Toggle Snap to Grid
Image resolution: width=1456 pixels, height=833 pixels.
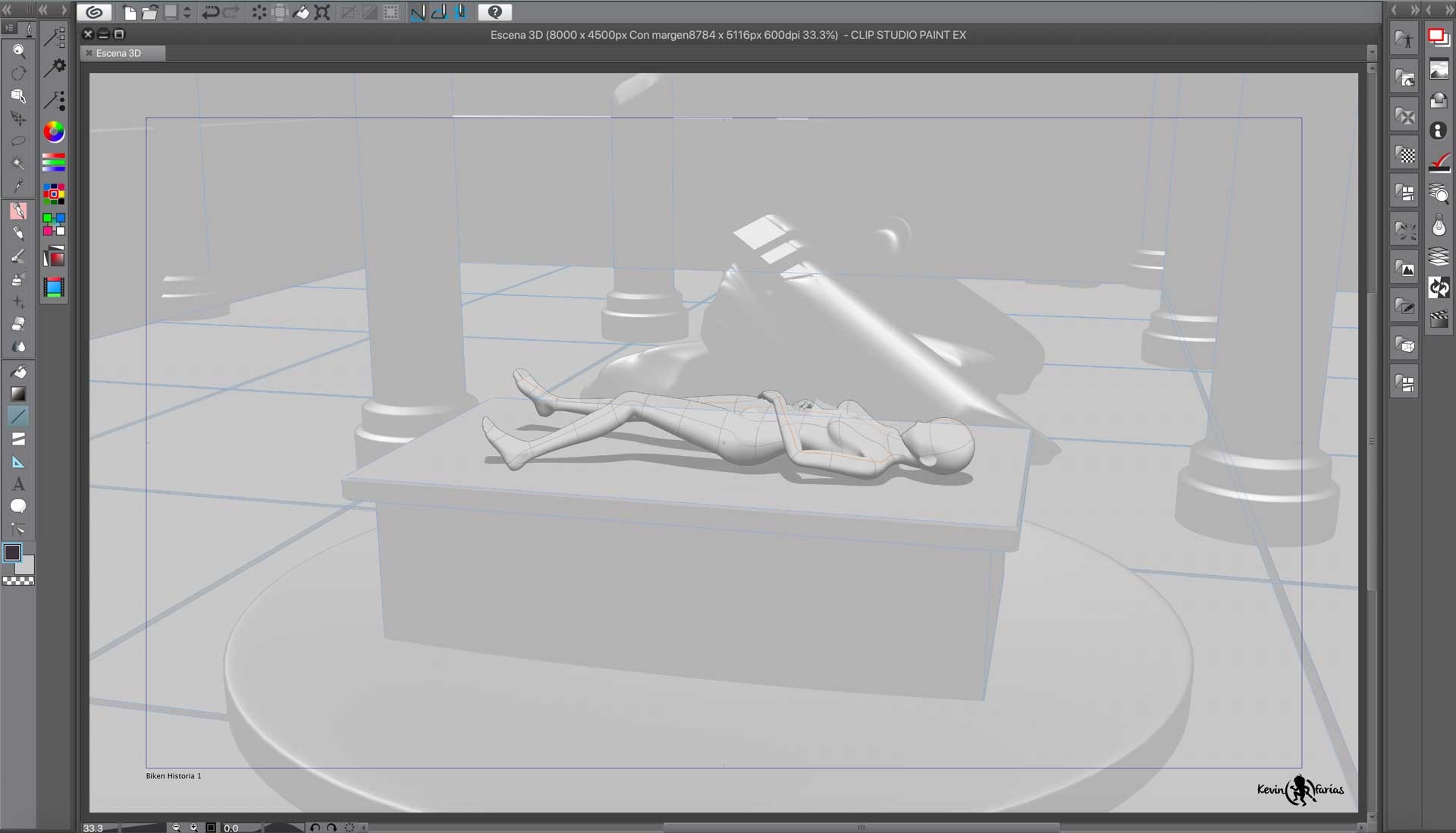click(460, 12)
